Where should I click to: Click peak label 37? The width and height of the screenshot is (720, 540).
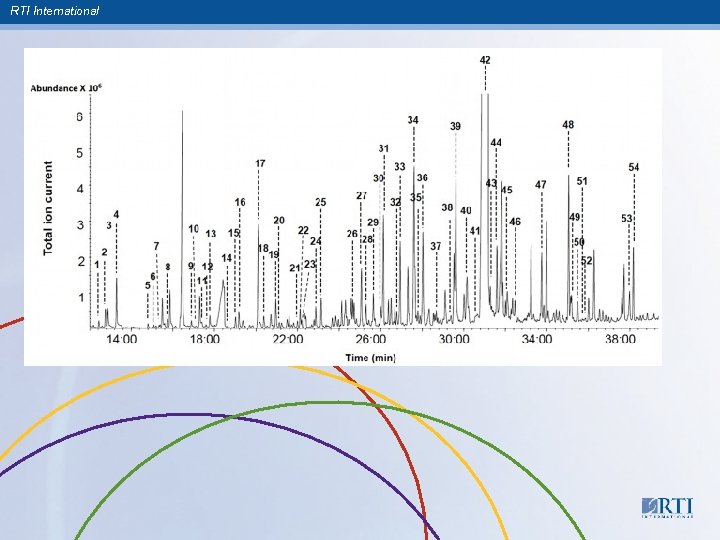pyautogui.click(x=436, y=247)
